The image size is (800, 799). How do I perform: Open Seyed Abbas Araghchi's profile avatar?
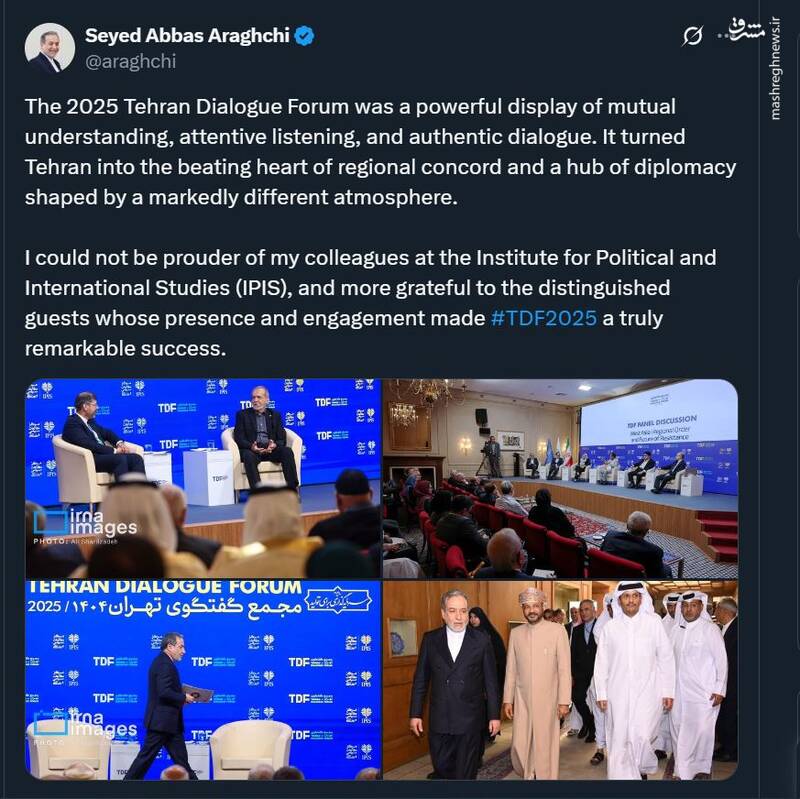coord(49,49)
